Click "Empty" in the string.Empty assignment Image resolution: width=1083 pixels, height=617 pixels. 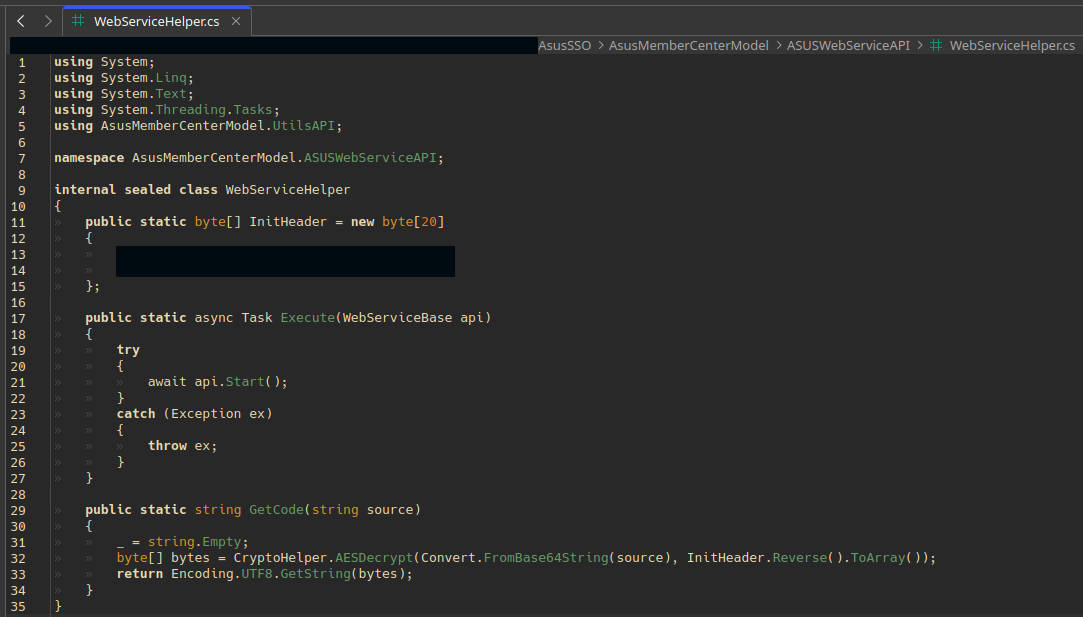(x=222, y=542)
